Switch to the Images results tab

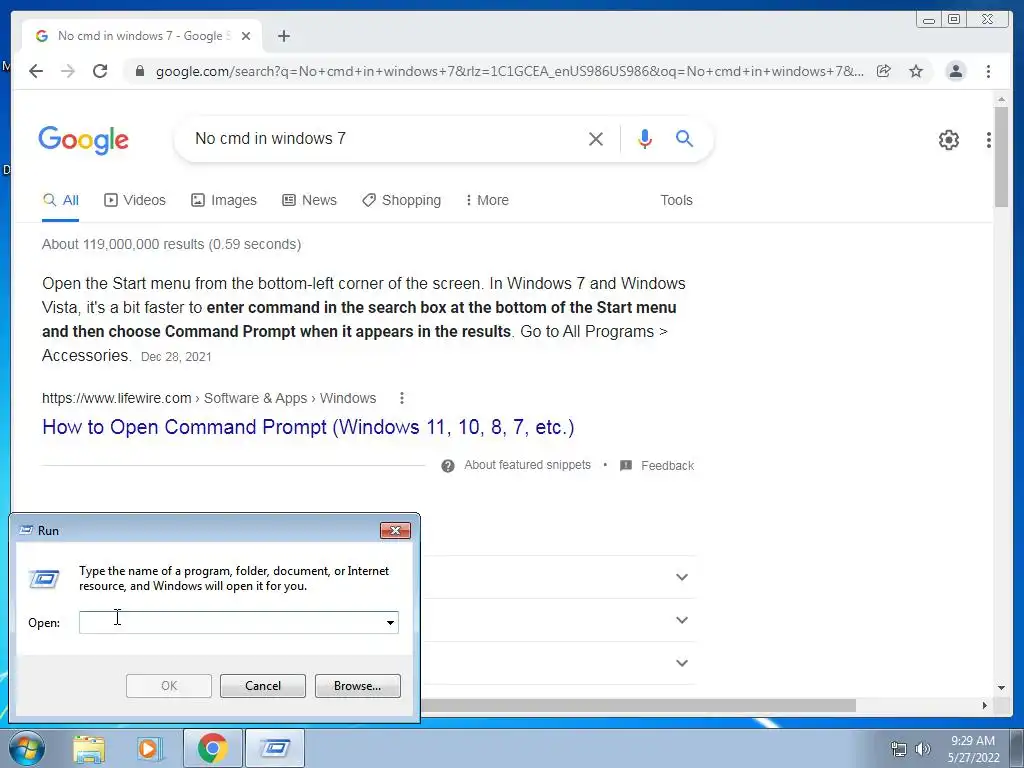pos(223,200)
